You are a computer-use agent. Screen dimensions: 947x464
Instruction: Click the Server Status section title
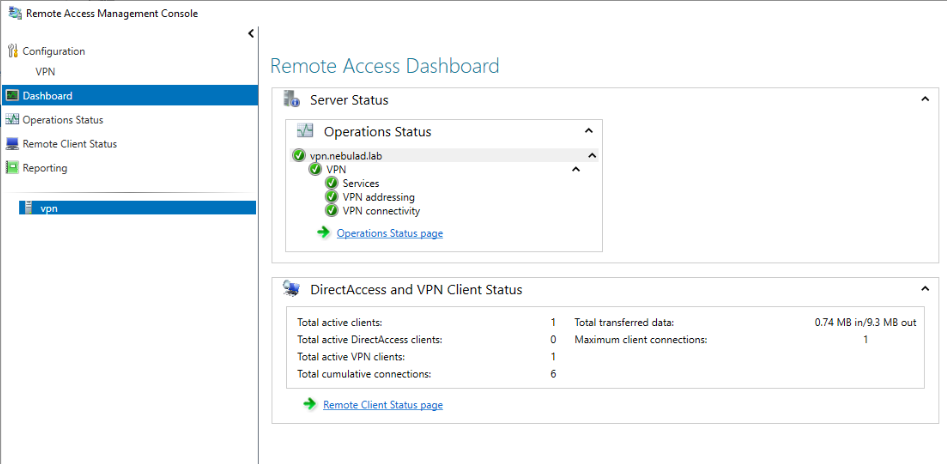[349, 100]
